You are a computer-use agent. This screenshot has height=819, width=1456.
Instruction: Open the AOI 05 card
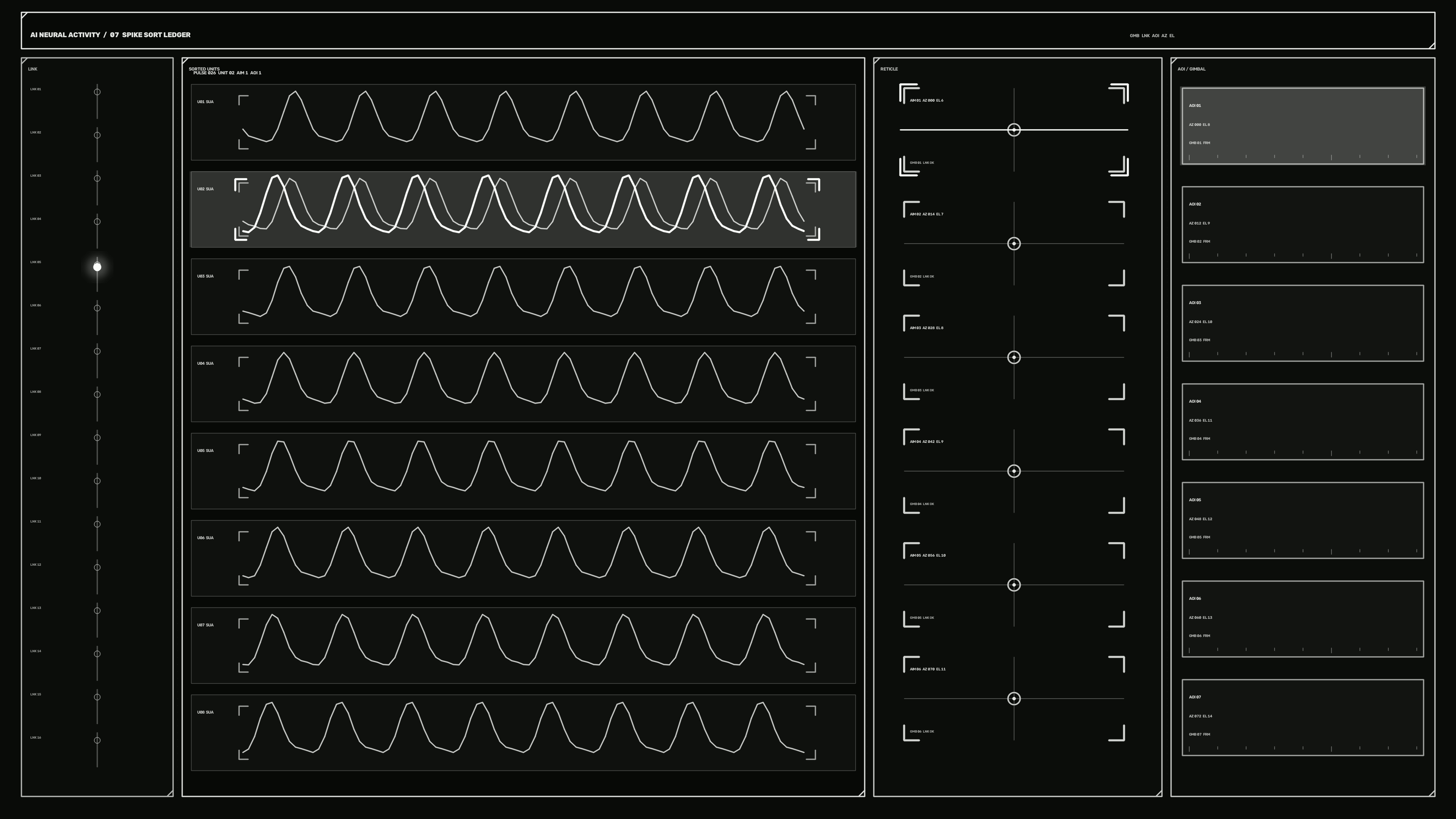tap(1302, 521)
